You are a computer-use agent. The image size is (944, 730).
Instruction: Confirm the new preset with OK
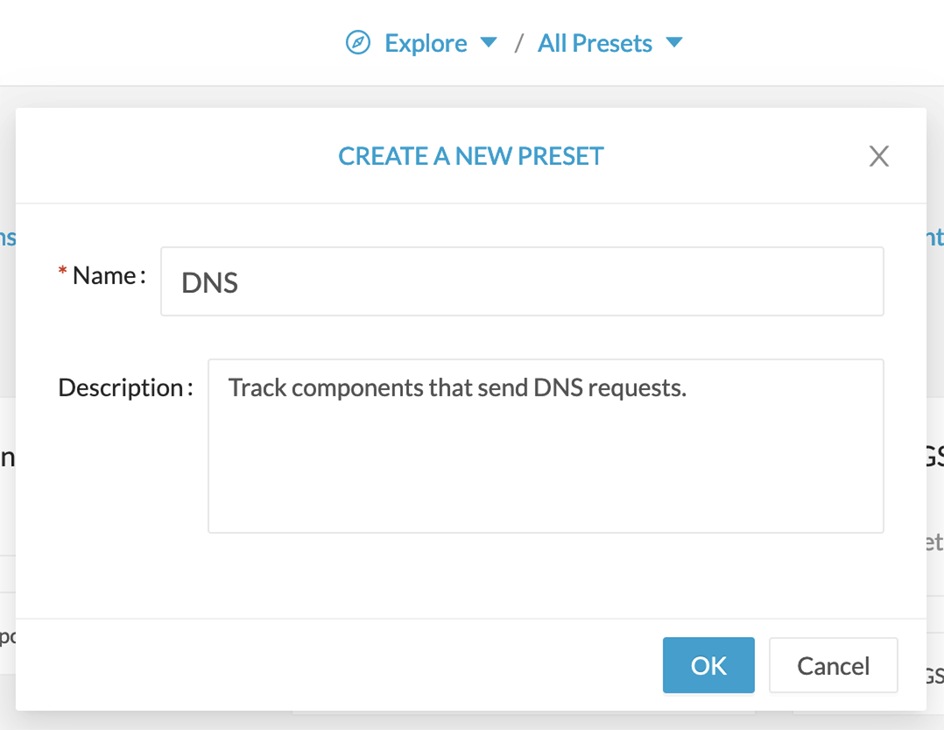coord(708,665)
